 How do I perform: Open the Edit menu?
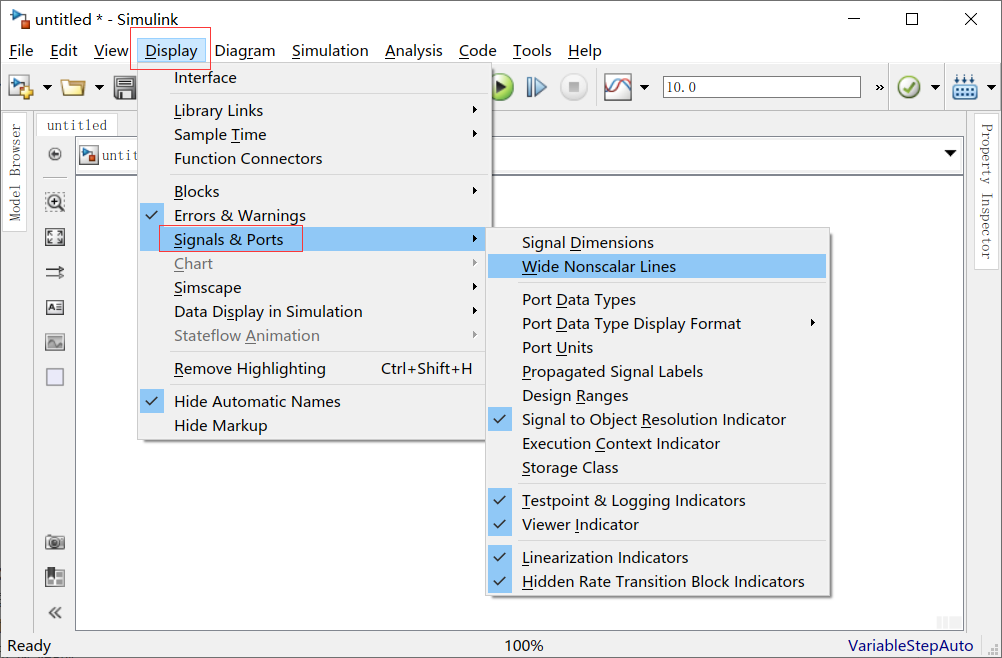pos(64,50)
